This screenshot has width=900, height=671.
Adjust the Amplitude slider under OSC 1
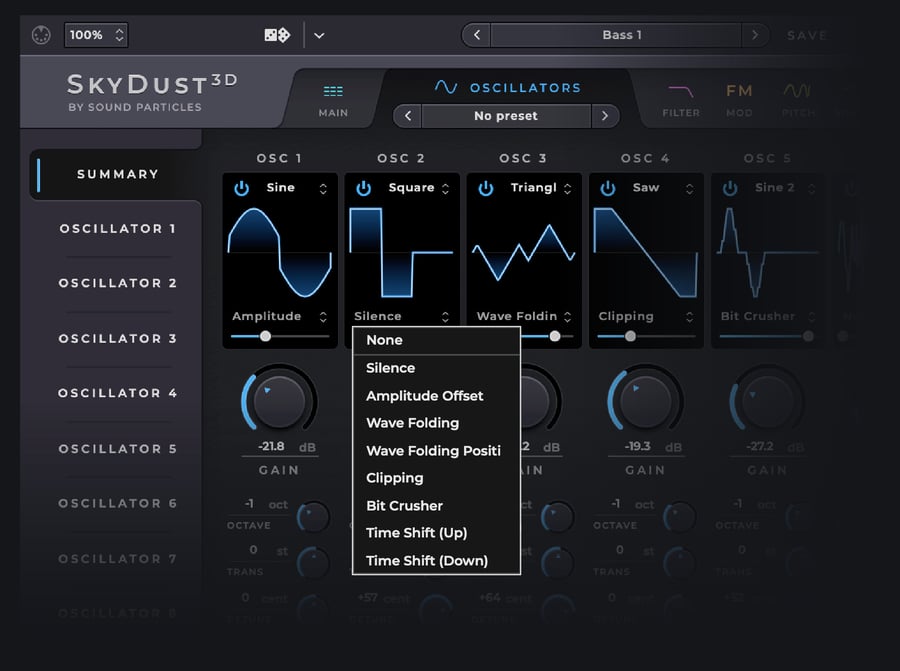263,337
